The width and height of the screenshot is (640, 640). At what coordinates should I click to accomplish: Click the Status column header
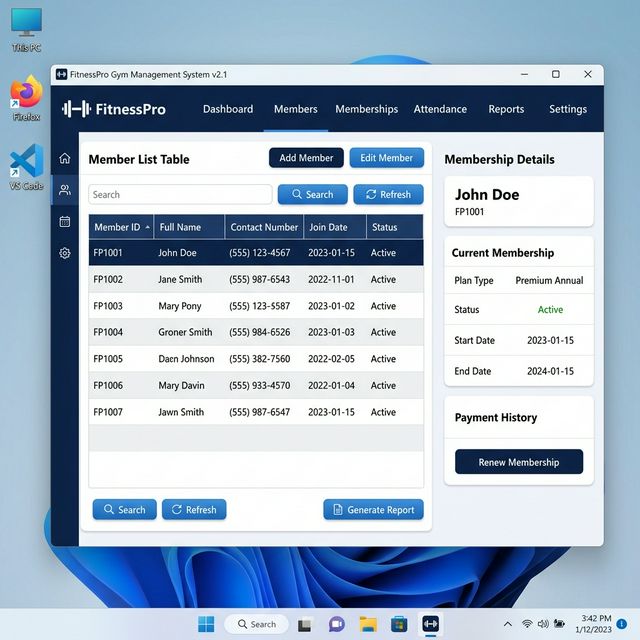coord(395,227)
